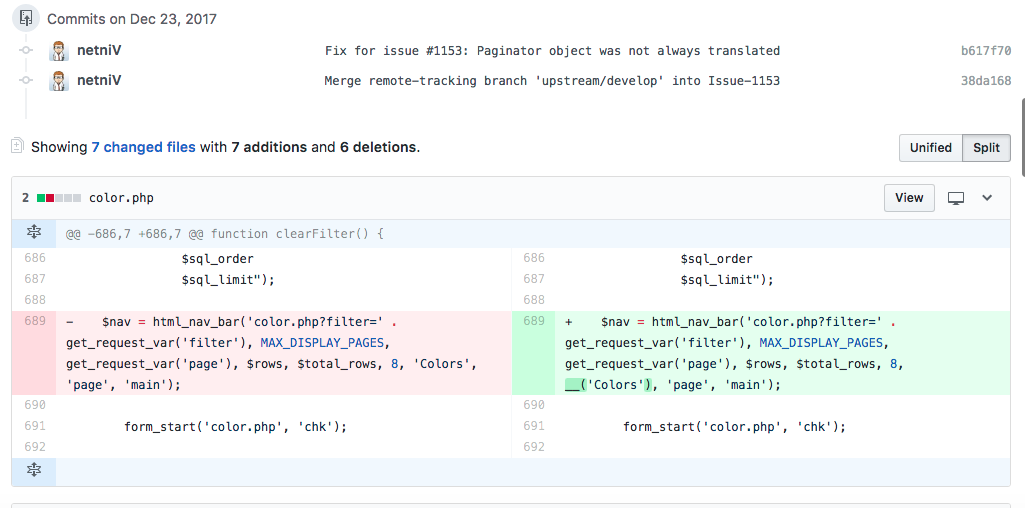Open netniV profile on the Paginator fix commit

point(99,51)
